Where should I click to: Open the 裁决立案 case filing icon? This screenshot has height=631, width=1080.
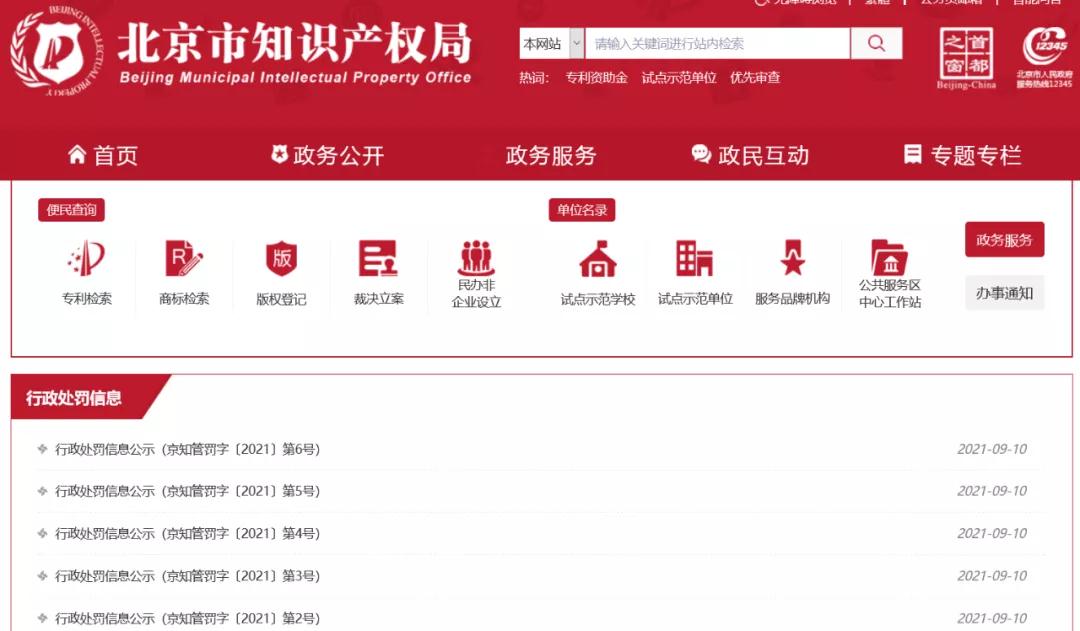tap(378, 260)
